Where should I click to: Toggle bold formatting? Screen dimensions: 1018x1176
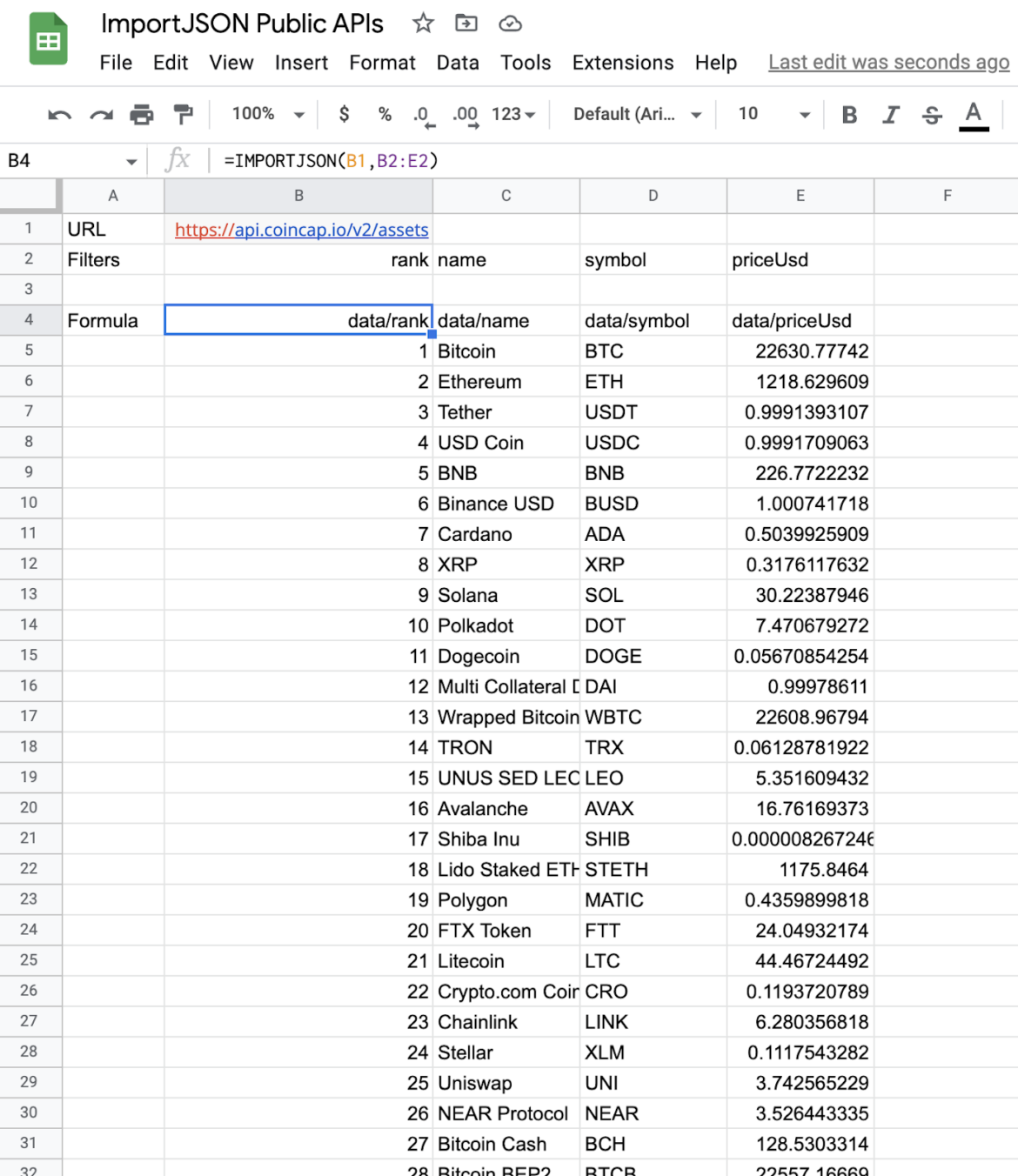click(849, 115)
